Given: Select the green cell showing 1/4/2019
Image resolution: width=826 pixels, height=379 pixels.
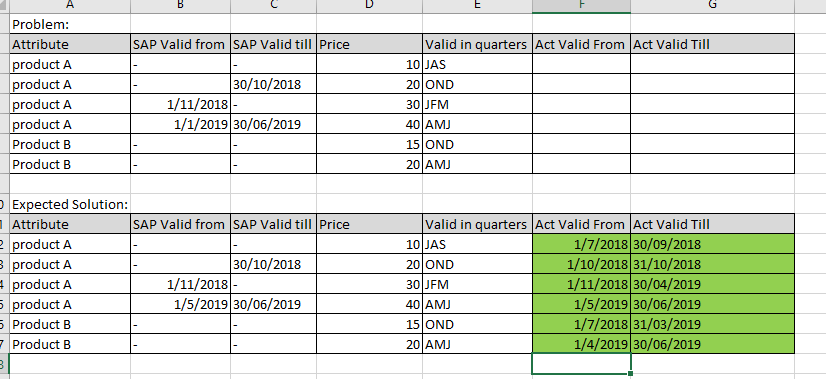Looking at the screenshot, I should tap(581, 345).
